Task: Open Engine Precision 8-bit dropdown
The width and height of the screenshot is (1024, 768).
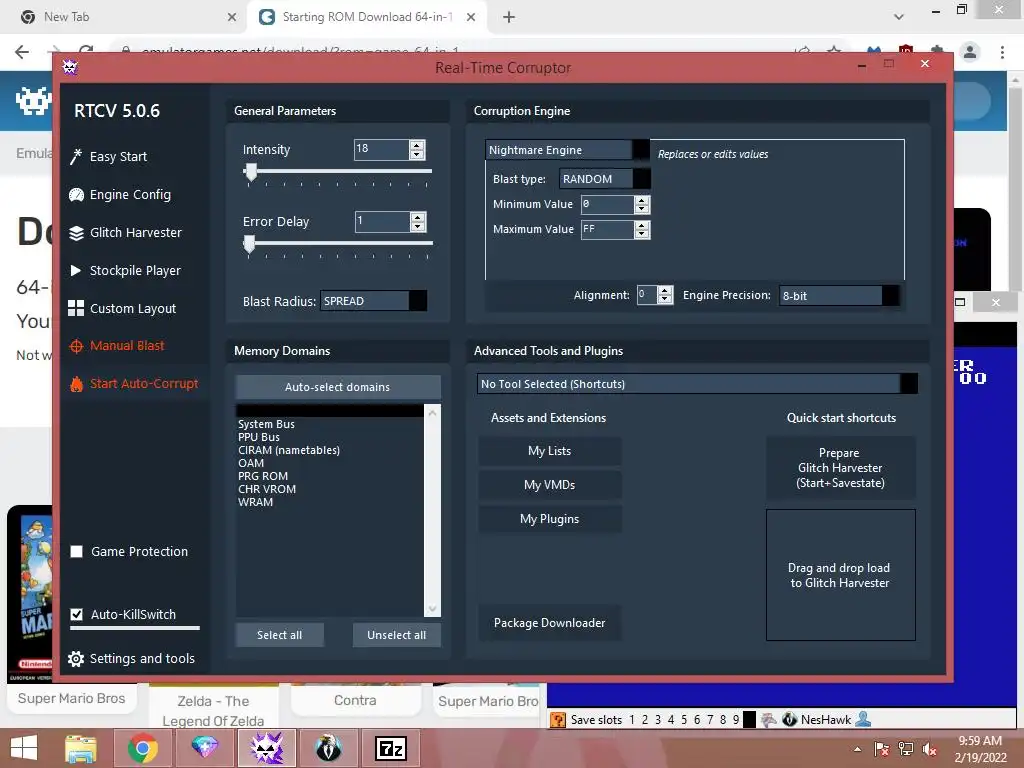Action: 839,296
